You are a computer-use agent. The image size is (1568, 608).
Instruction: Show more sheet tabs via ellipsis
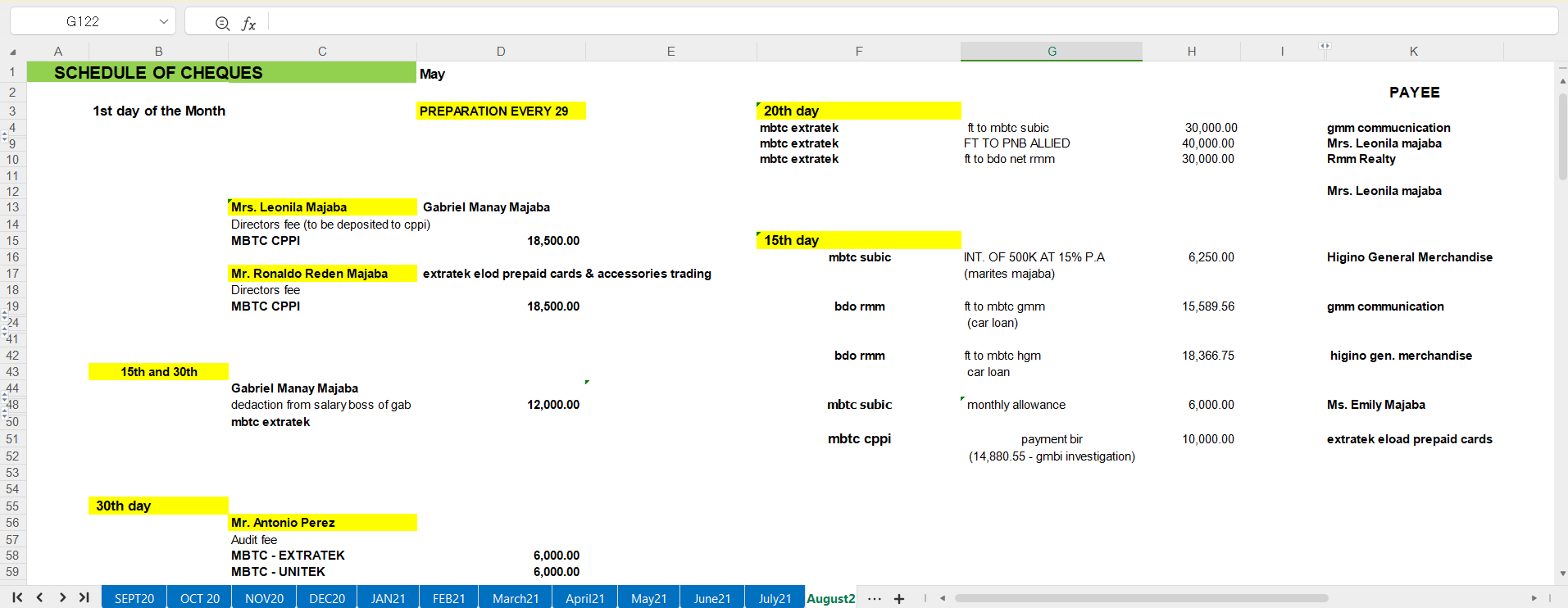[875, 599]
